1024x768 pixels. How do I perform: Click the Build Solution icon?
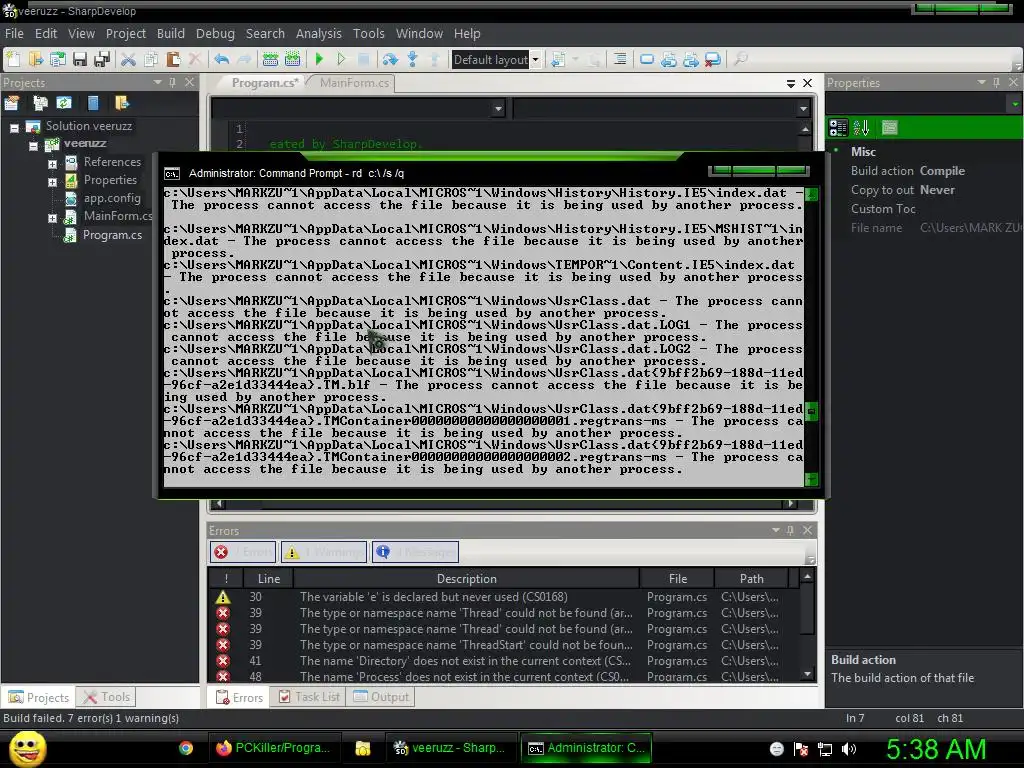click(270, 59)
